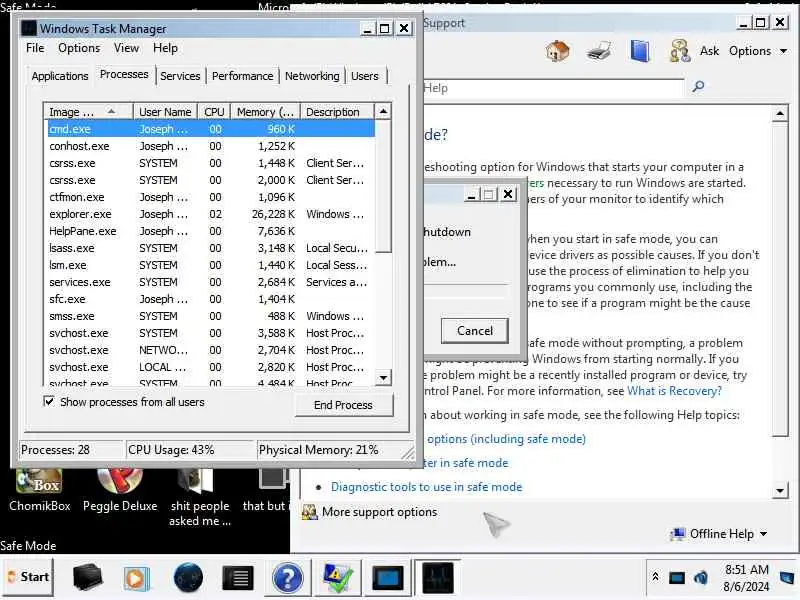This screenshot has height=600, width=800.
Task: Select the conhost.exe process row
Action: tap(211, 146)
